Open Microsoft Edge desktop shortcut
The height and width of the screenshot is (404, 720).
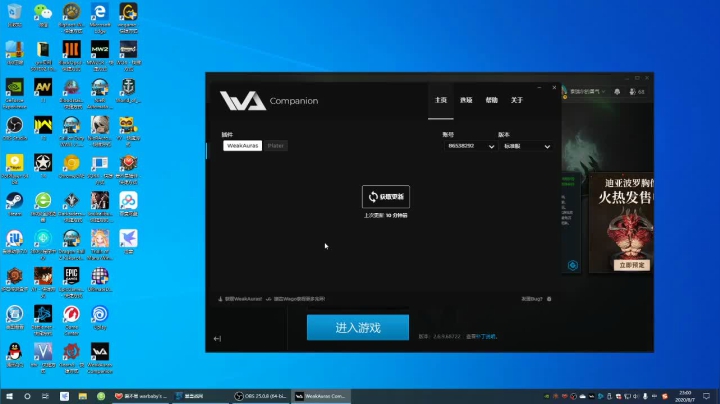point(100,17)
